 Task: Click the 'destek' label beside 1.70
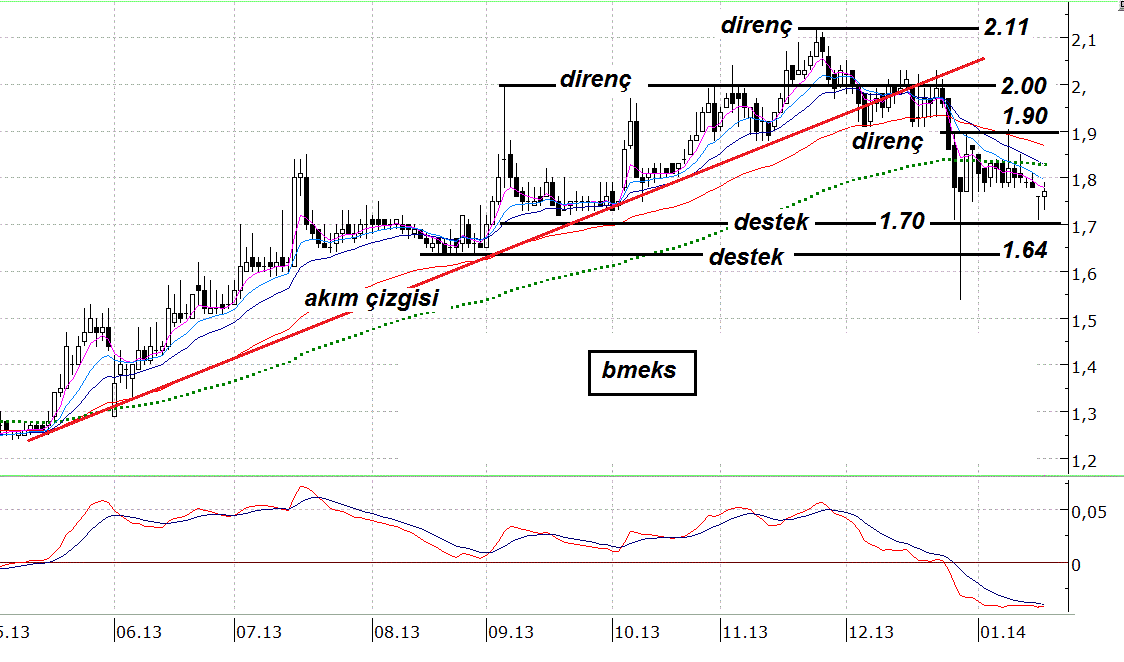point(771,222)
